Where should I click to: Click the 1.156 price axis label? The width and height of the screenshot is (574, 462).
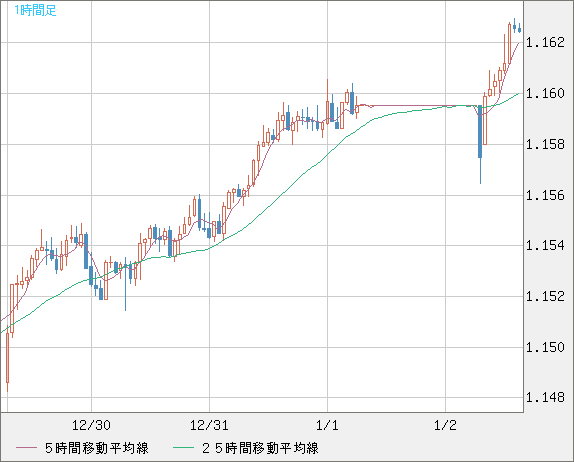point(545,195)
